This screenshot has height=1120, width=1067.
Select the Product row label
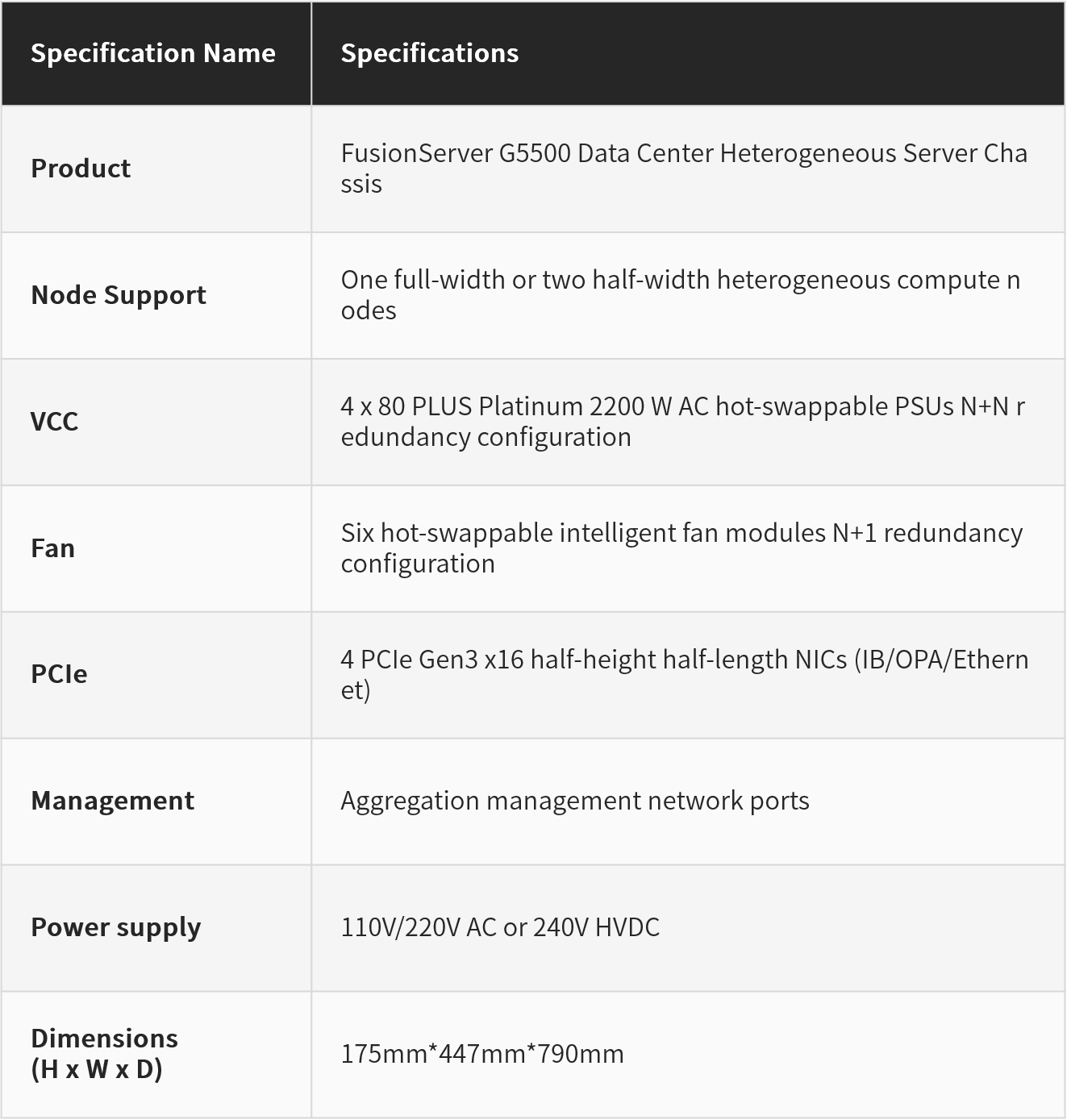click(81, 169)
